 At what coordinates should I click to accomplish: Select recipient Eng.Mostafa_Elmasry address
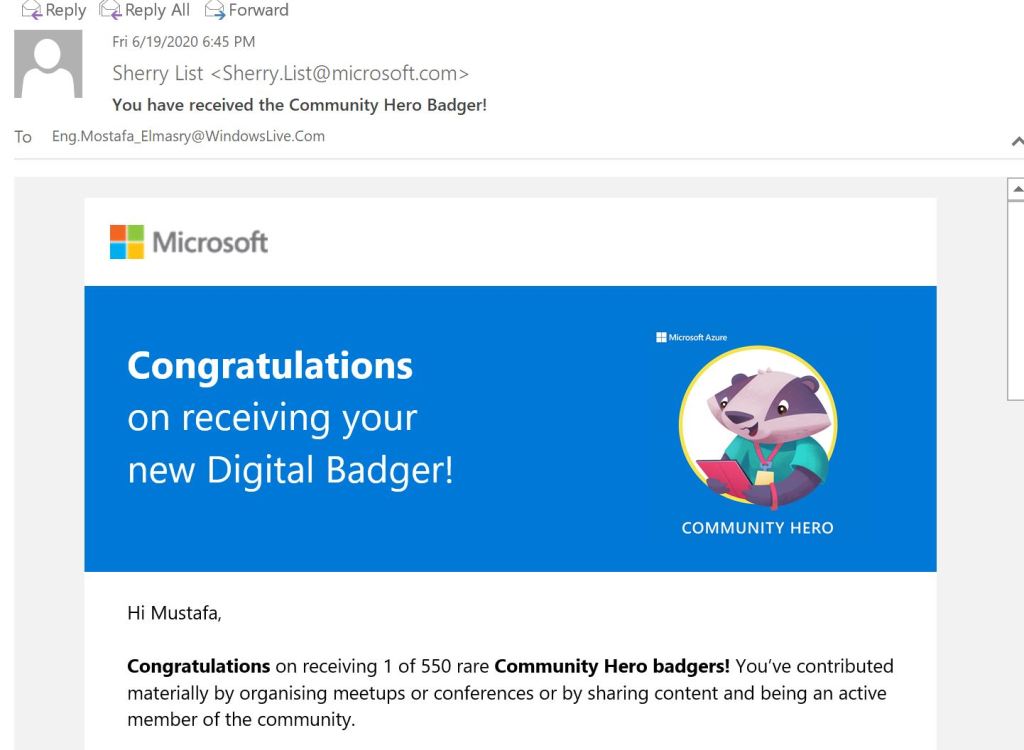point(188,136)
